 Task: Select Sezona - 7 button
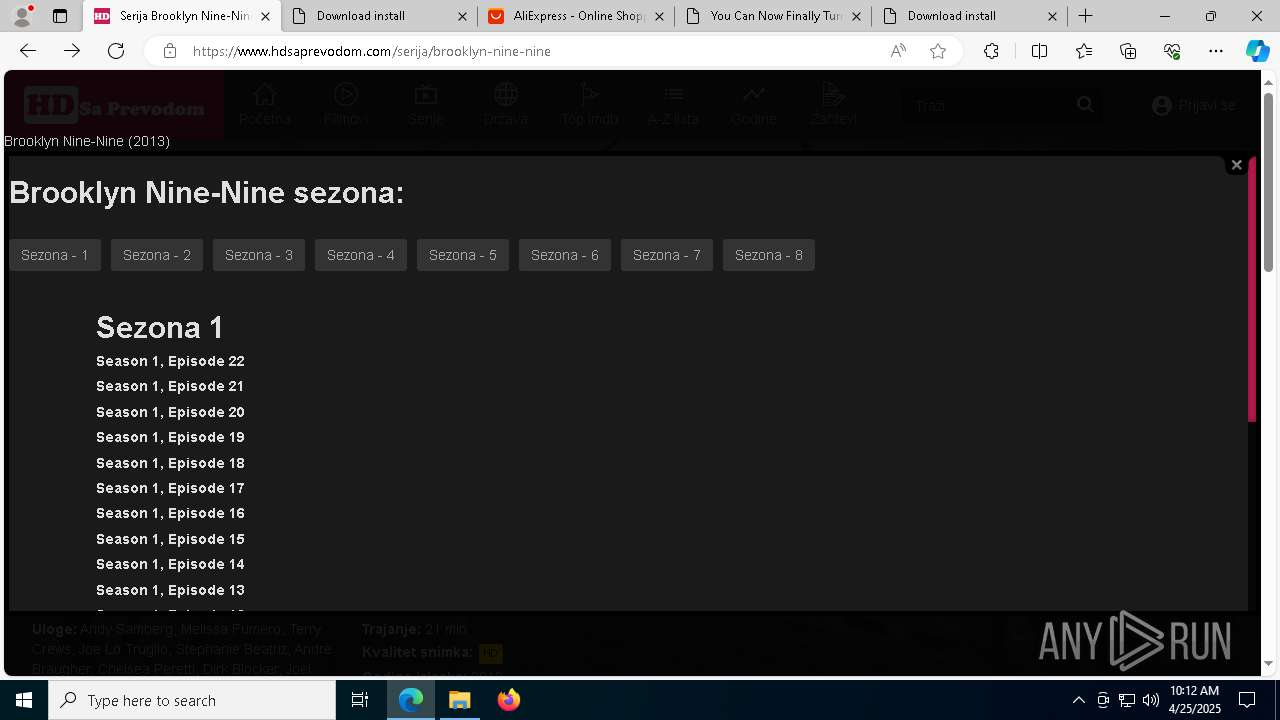click(x=667, y=255)
